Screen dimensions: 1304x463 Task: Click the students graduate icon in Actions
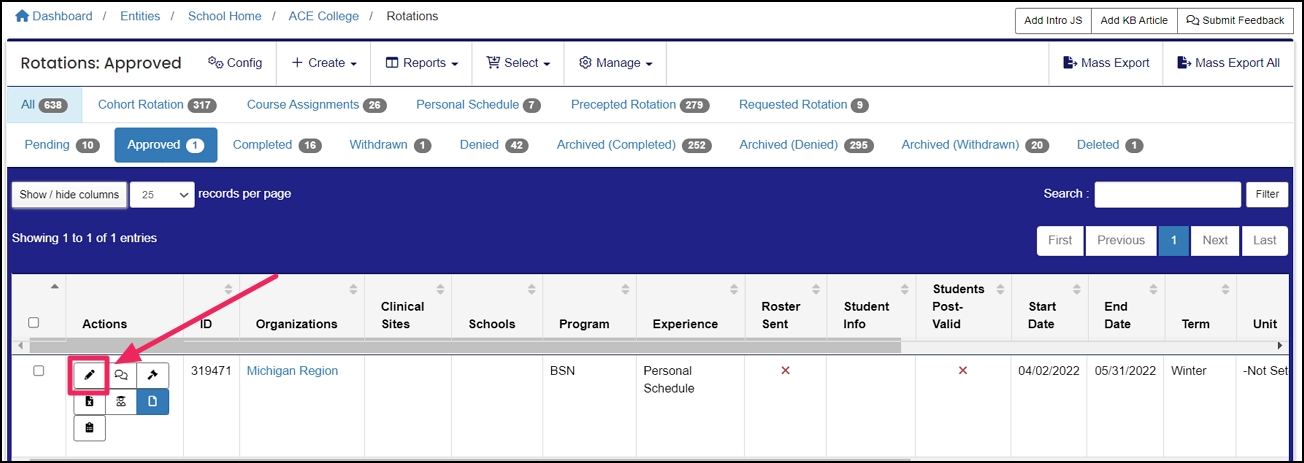coord(121,402)
